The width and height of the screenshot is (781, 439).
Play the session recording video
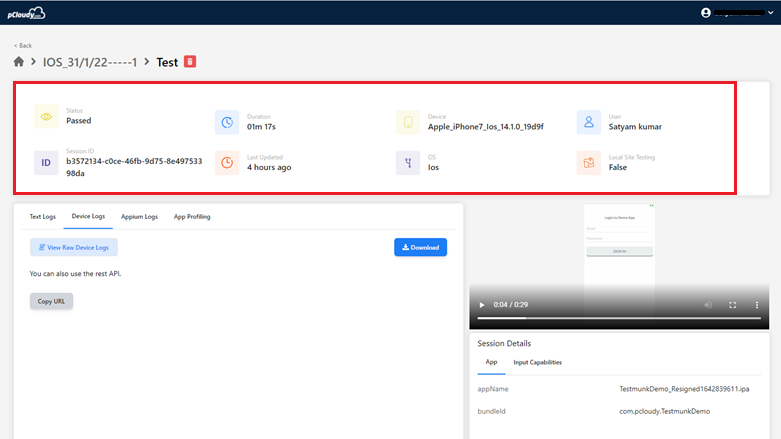(x=482, y=305)
